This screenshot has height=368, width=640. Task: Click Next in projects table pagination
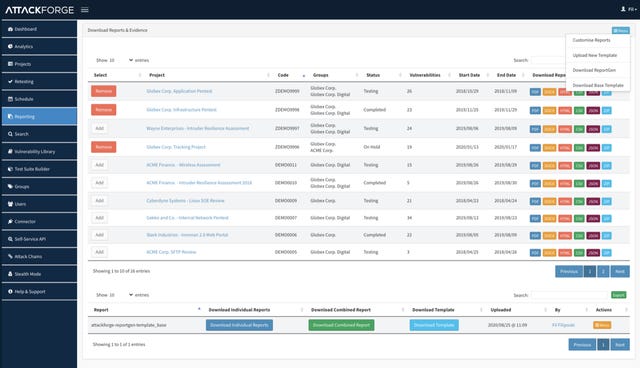point(620,271)
